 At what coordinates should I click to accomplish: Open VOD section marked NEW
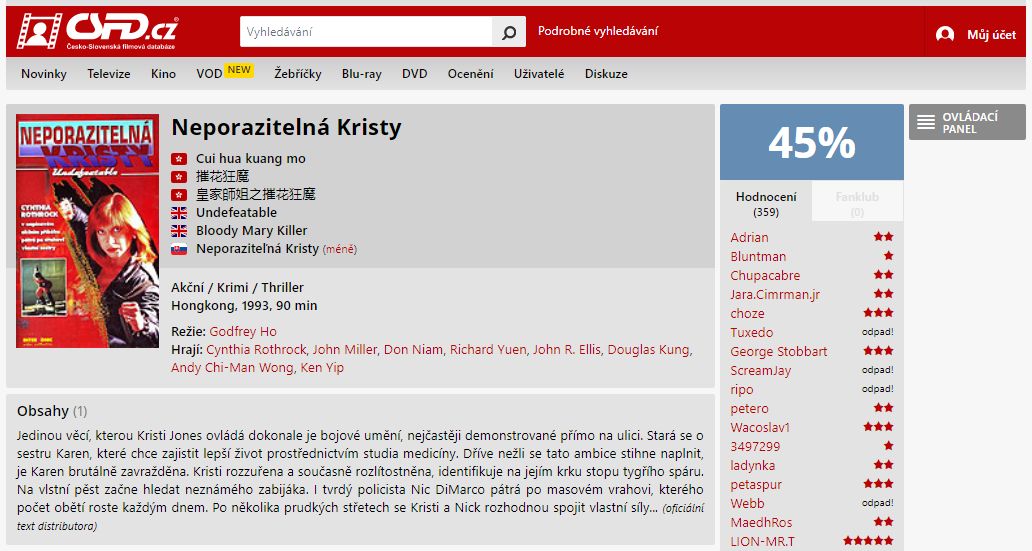coord(224,72)
